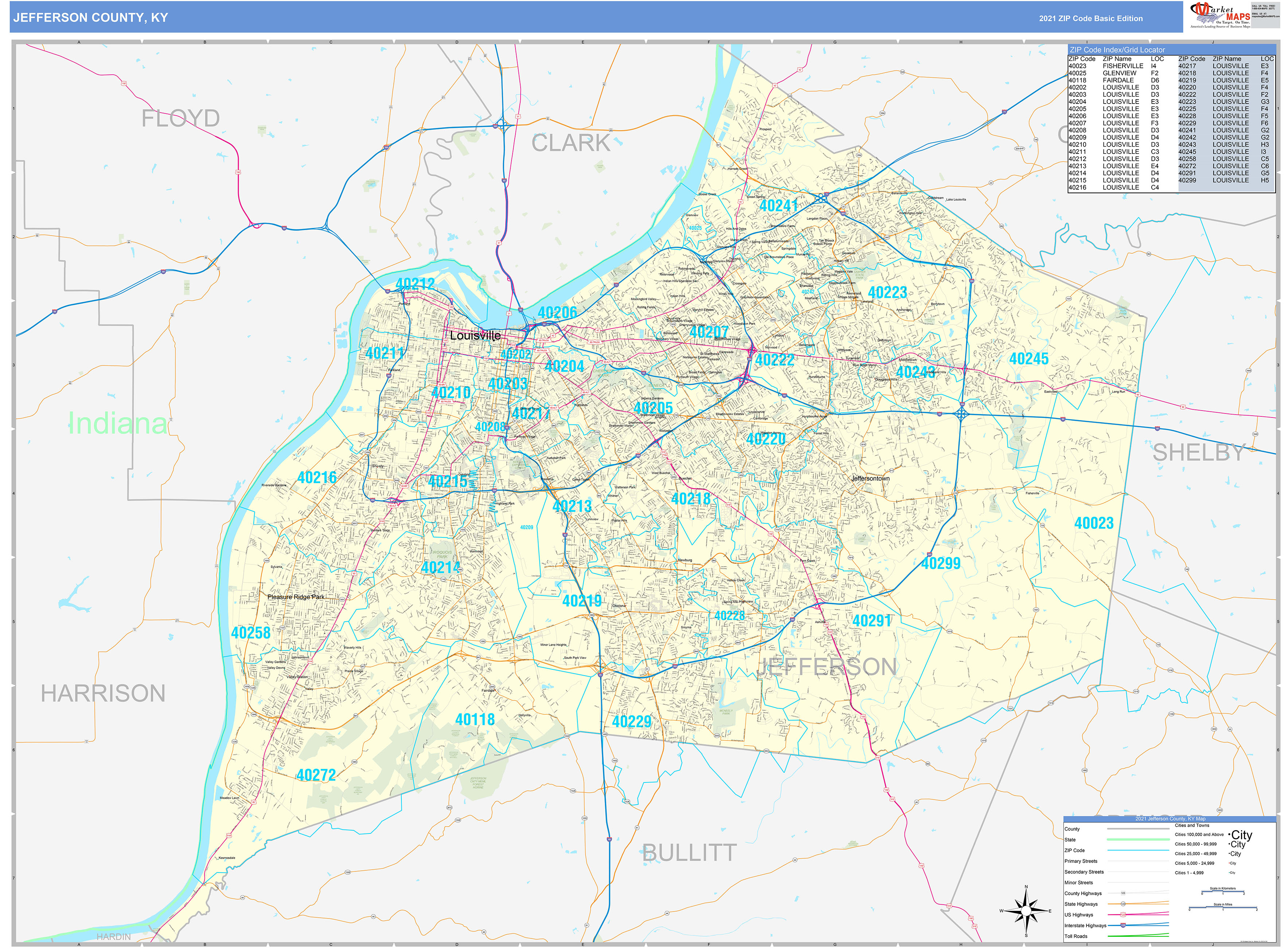
Task: Click the '2021 Jefferson County, KY Map' legend title
Action: (1170, 818)
